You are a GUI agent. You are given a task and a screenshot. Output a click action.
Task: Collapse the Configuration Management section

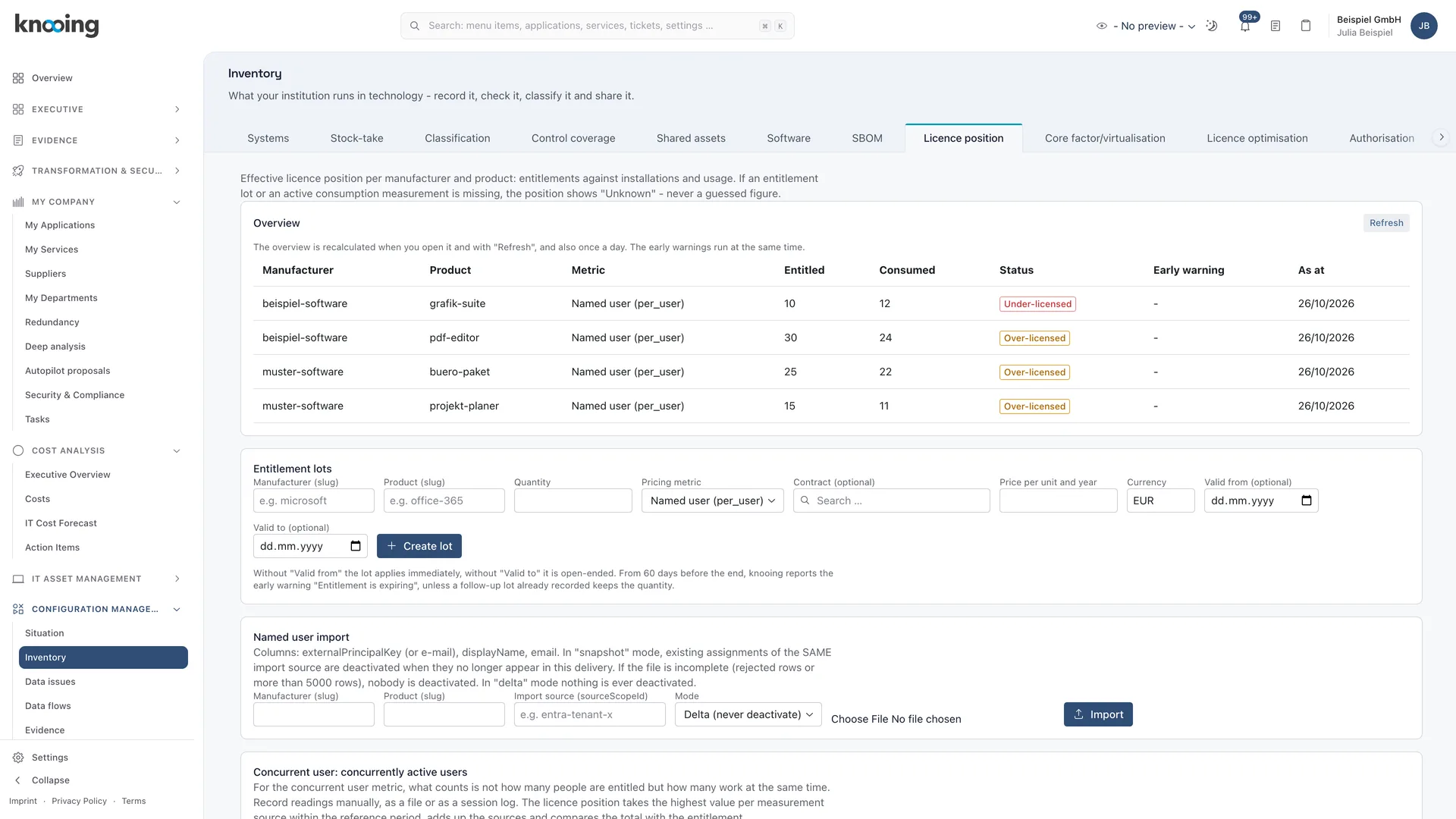click(177, 609)
